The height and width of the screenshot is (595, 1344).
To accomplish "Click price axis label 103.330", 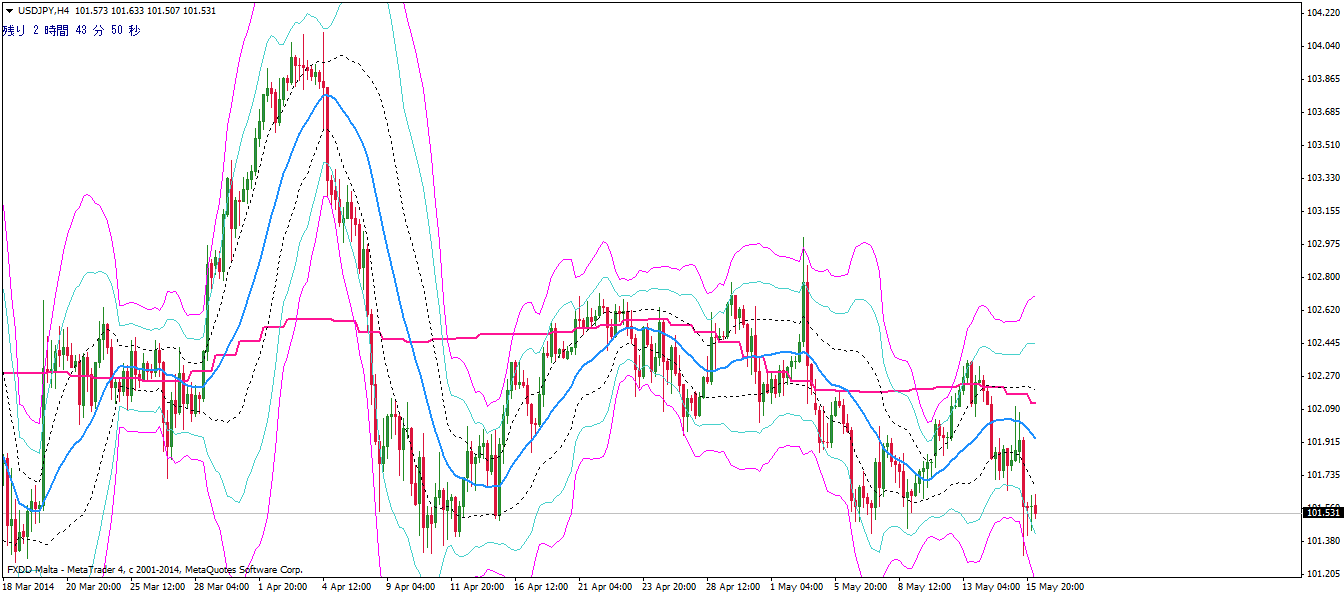I will click(1322, 178).
